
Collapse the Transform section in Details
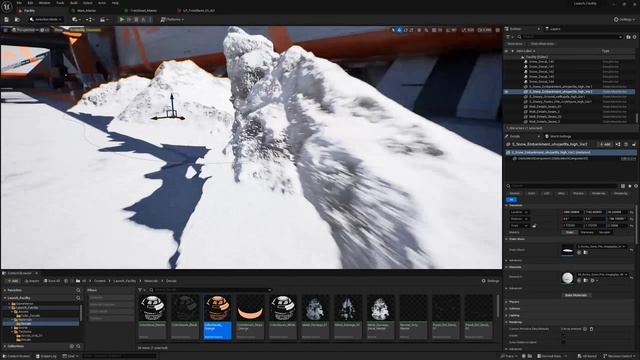(507, 205)
